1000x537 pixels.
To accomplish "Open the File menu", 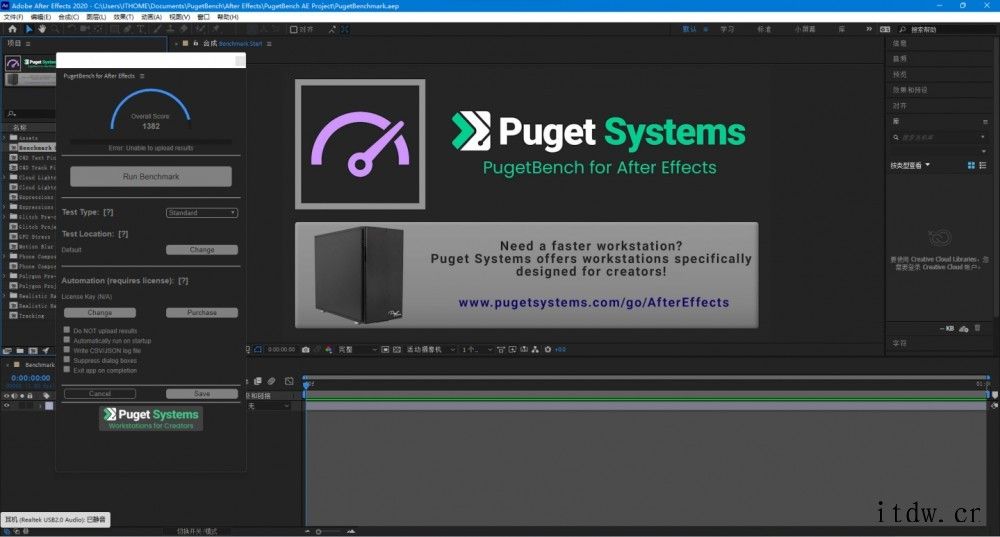I will pyautogui.click(x=13, y=17).
